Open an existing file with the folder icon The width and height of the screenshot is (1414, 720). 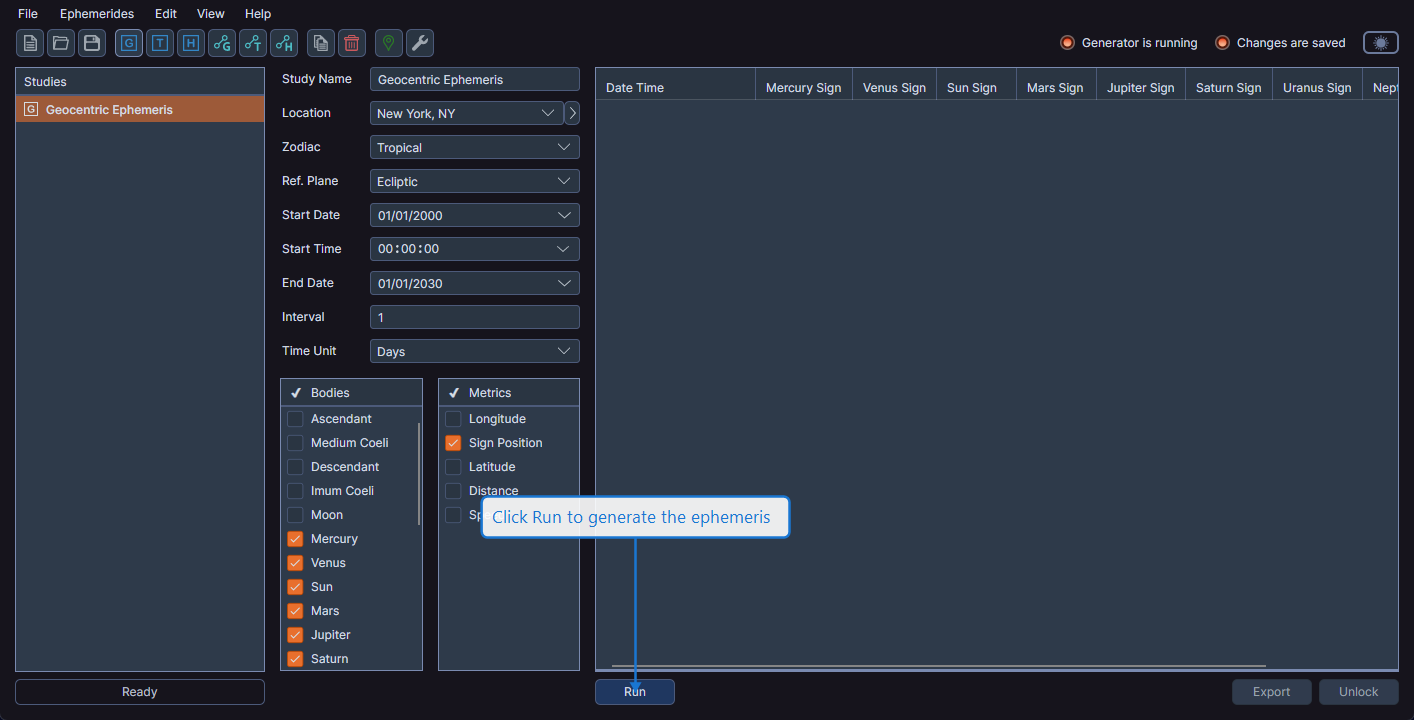(x=60, y=43)
